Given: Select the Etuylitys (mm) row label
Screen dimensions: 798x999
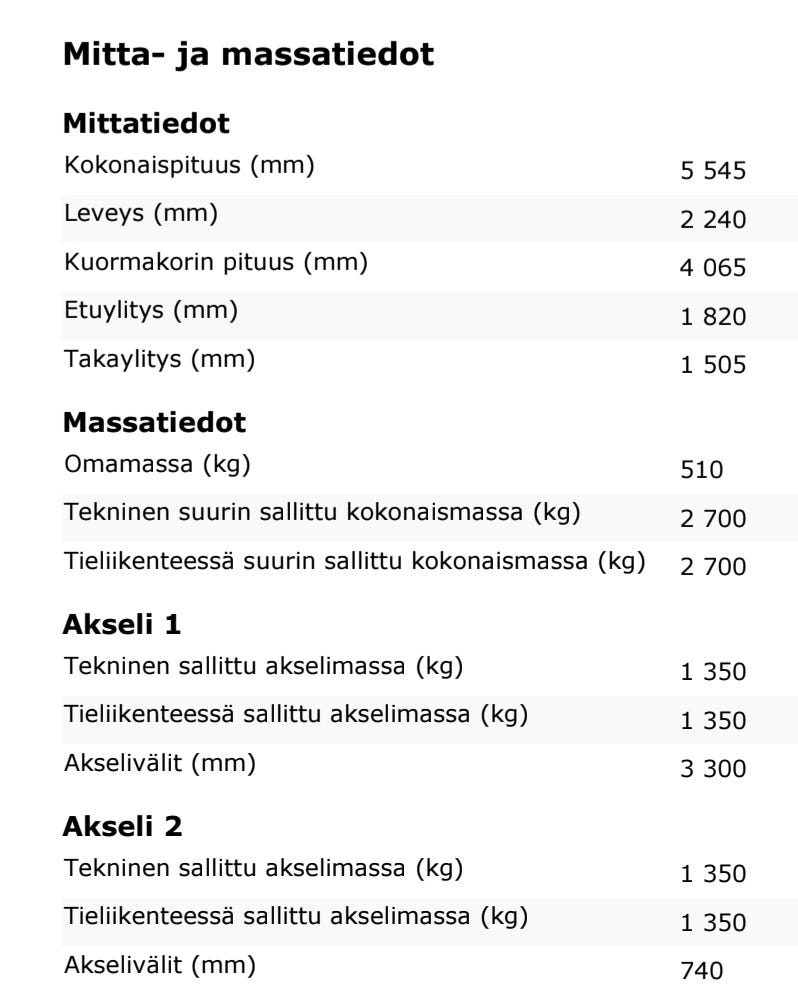Looking at the screenshot, I should (x=151, y=311).
